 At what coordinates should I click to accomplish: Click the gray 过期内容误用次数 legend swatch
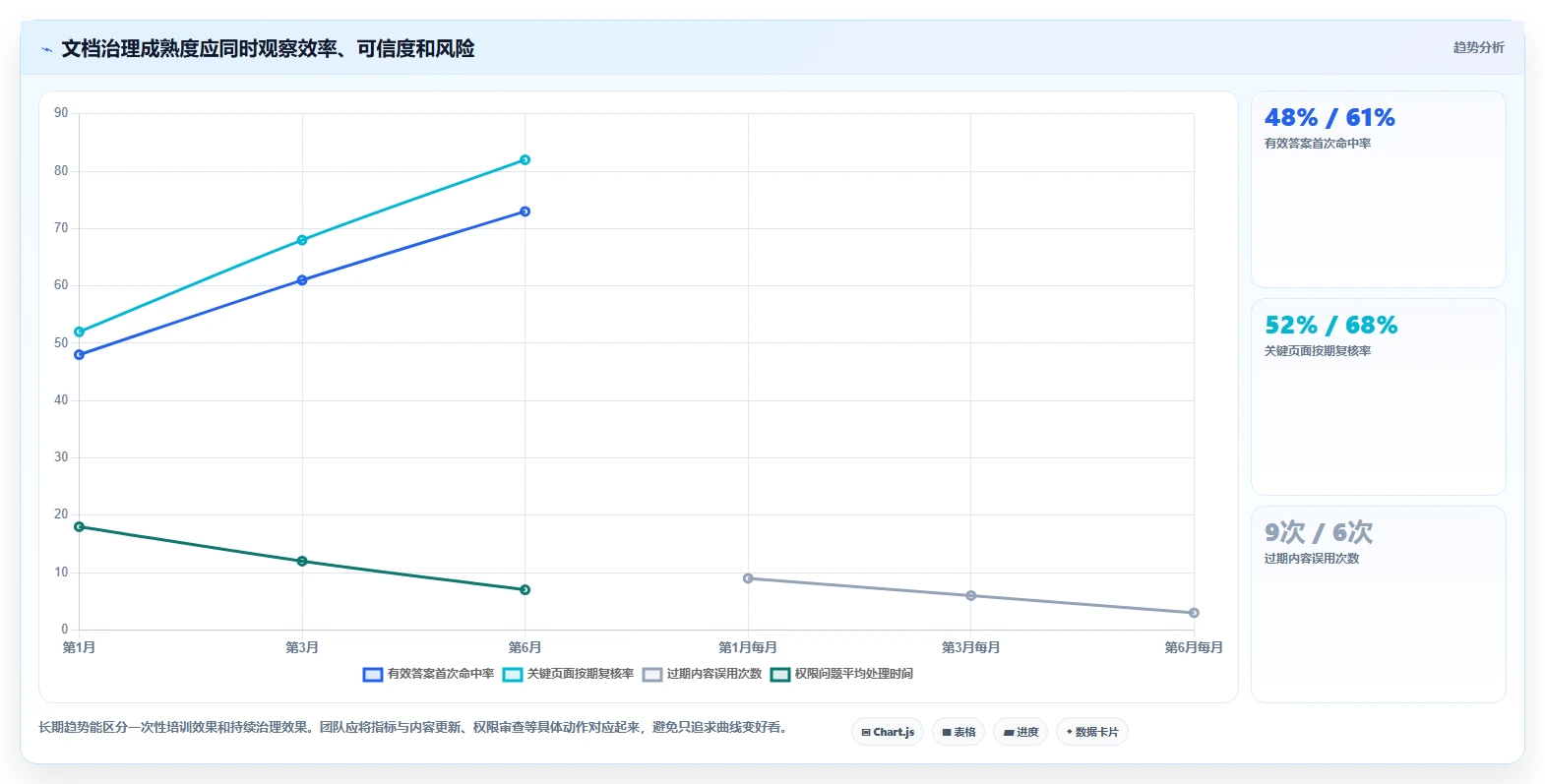(652, 674)
